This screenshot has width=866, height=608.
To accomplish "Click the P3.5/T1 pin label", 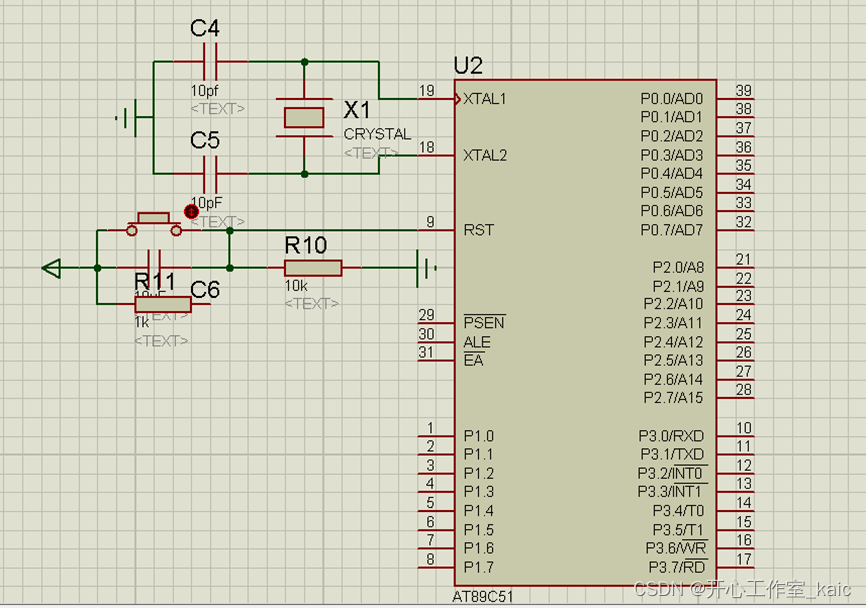I will (x=678, y=530).
